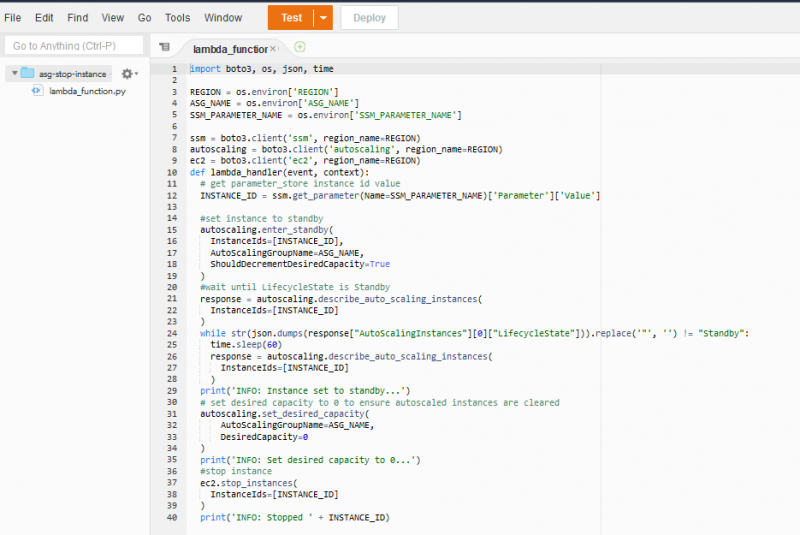Open the Tools menu

[x=177, y=18]
